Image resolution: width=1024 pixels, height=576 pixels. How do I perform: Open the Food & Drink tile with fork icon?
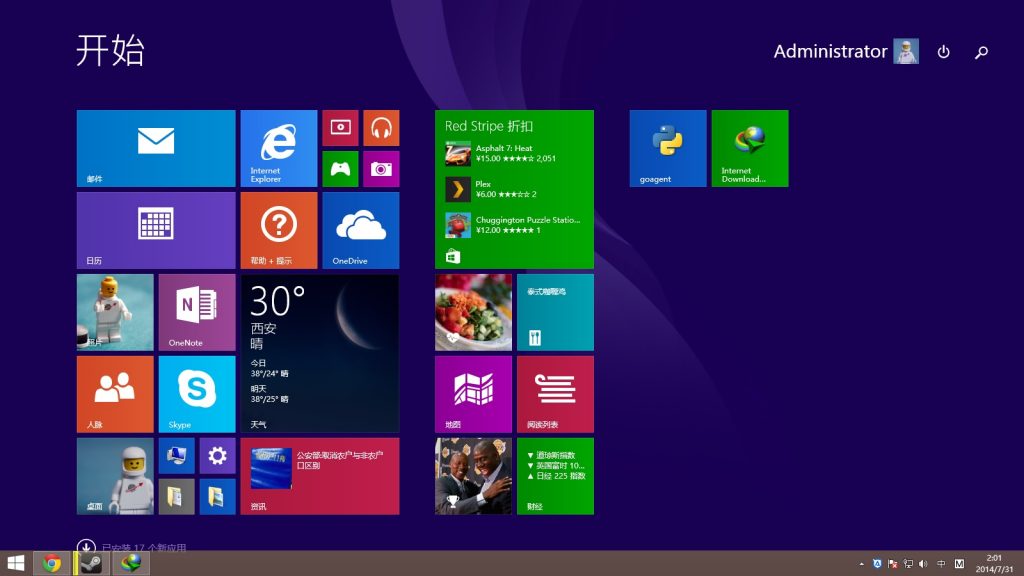[556, 312]
